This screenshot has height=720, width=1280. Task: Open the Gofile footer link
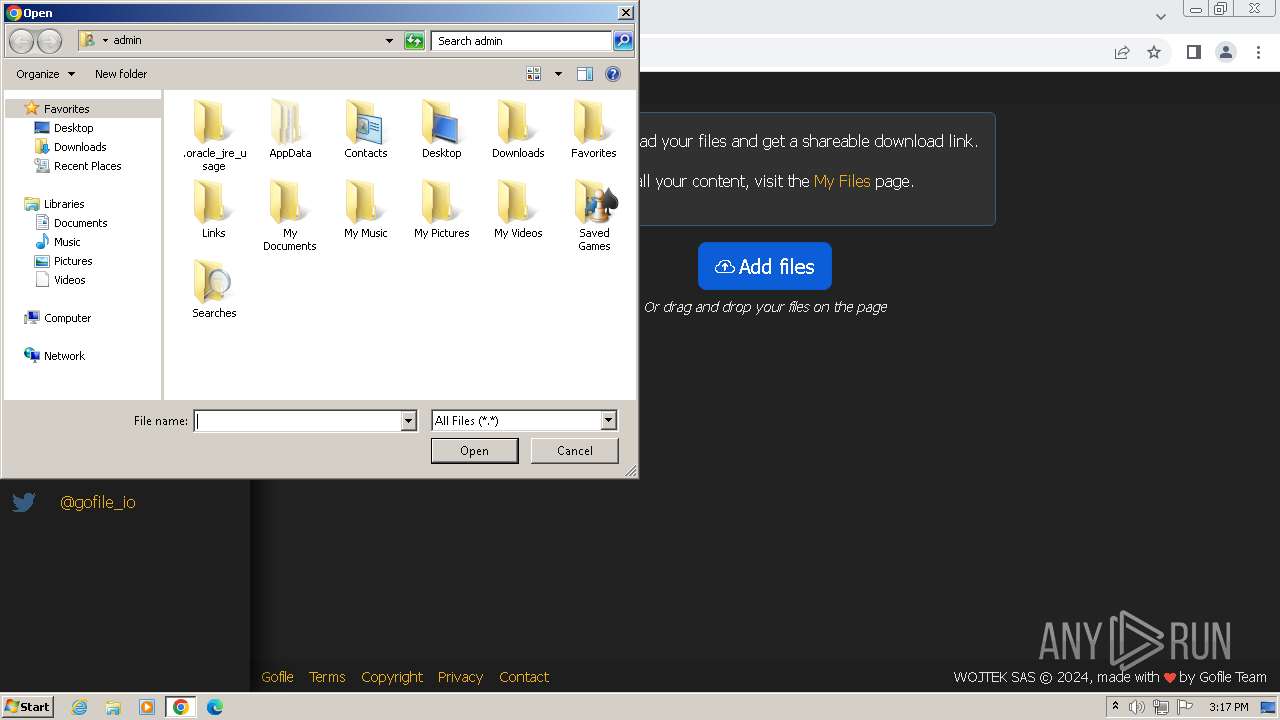(x=277, y=677)
